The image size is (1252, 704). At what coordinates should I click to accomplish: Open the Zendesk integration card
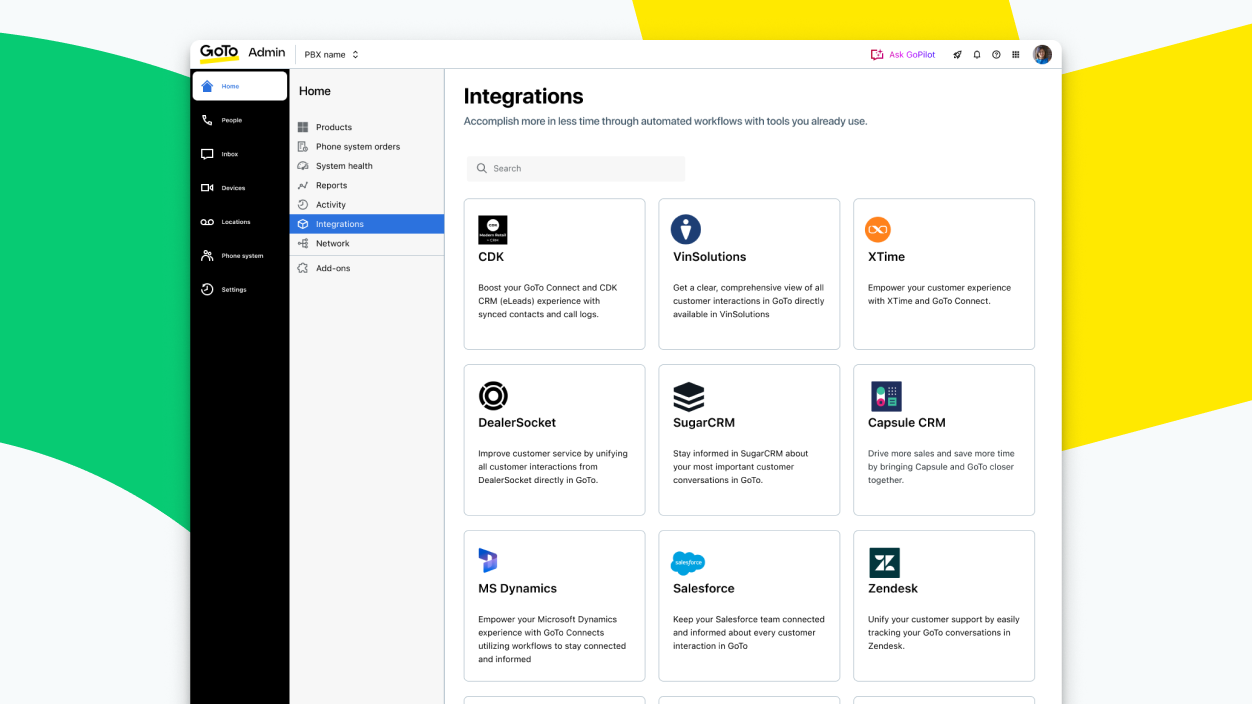point(943,605)
